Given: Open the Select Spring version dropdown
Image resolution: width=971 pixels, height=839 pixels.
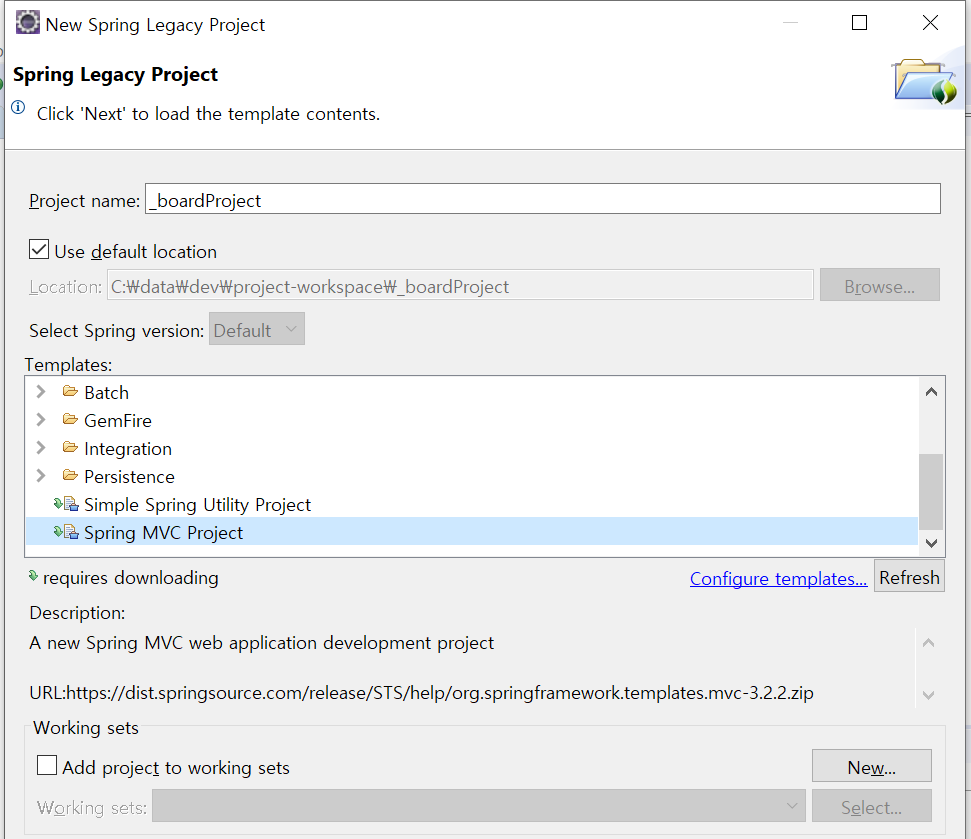Looking at the screenshot, I should 256,330.
